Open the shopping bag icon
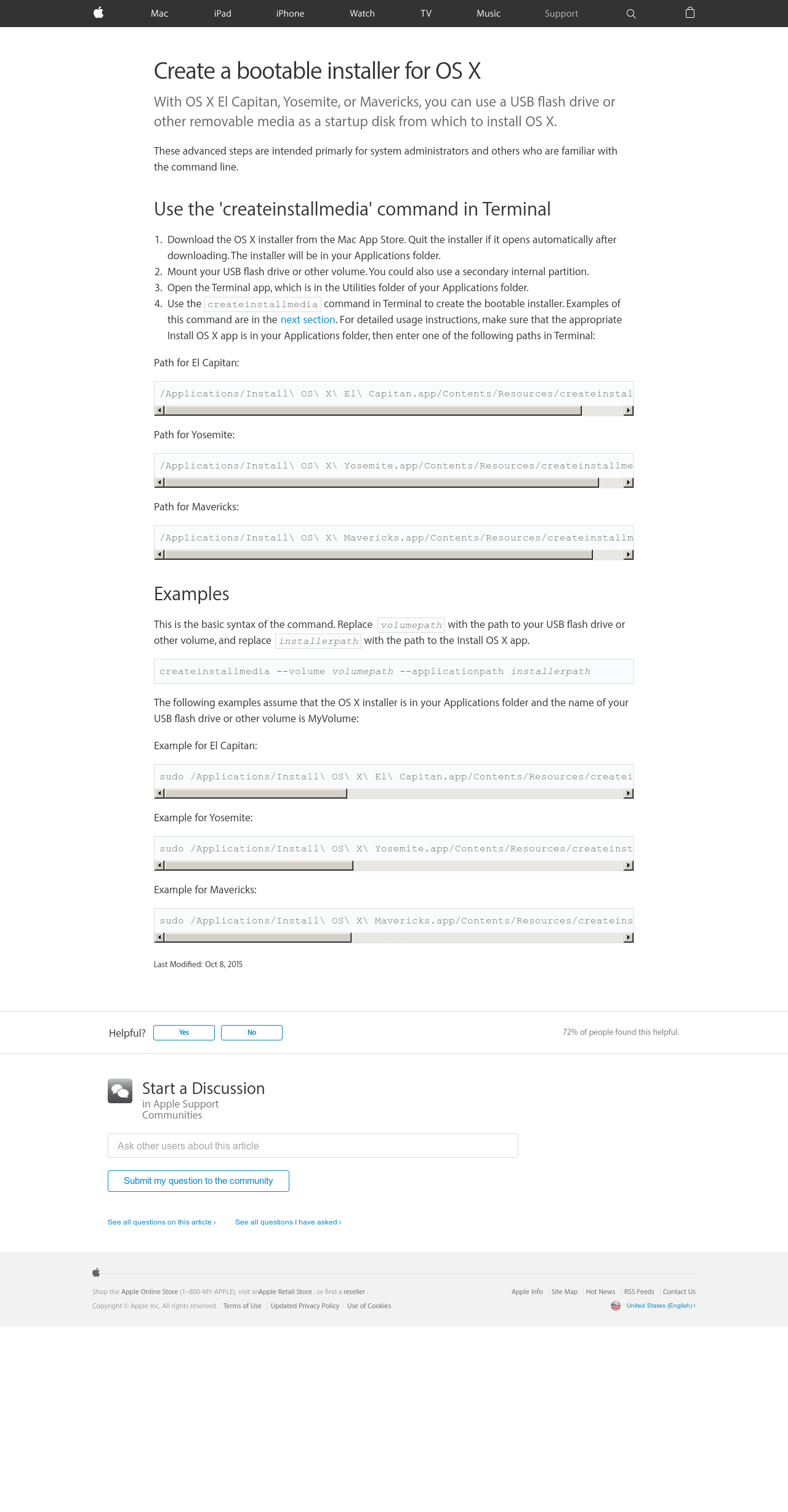 690,13
